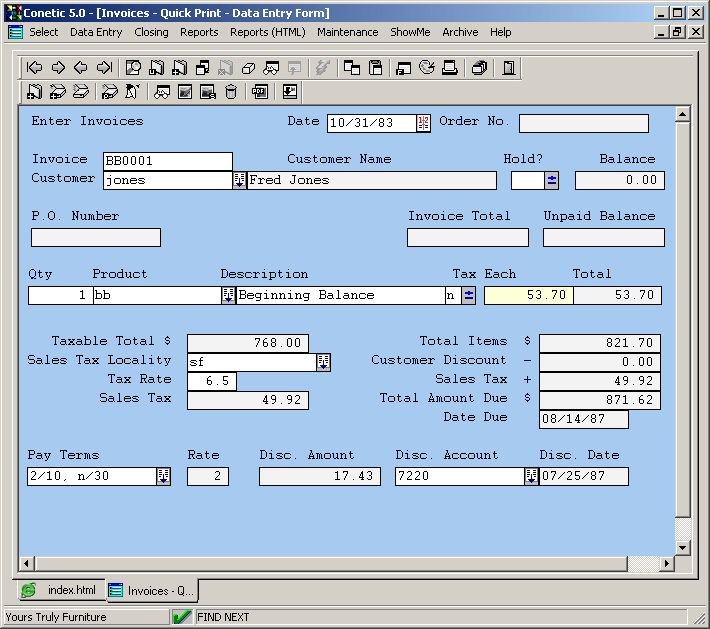The height and width of the screenshot is (629, 710).
Task: Click the eraser icon in toolbar
Action: (x=248, y=68)
